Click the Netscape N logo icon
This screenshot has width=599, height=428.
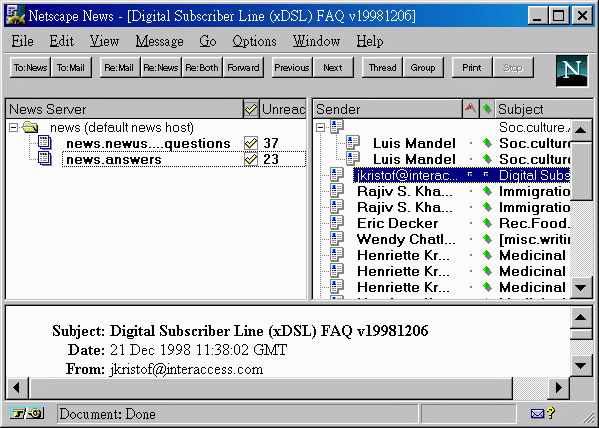pos(571,71)
